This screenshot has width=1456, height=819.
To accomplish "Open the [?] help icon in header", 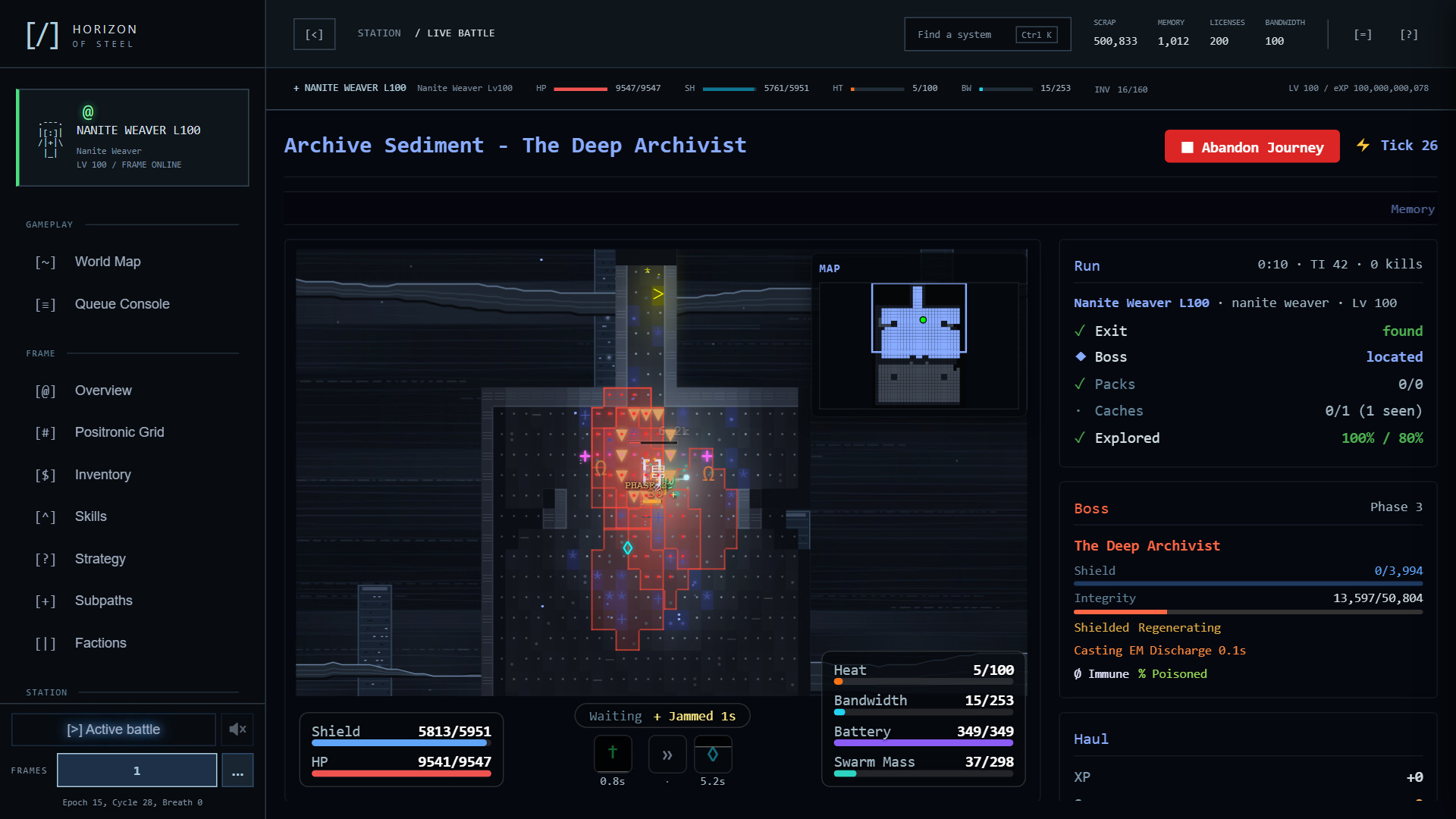I will coord(1409,34).
